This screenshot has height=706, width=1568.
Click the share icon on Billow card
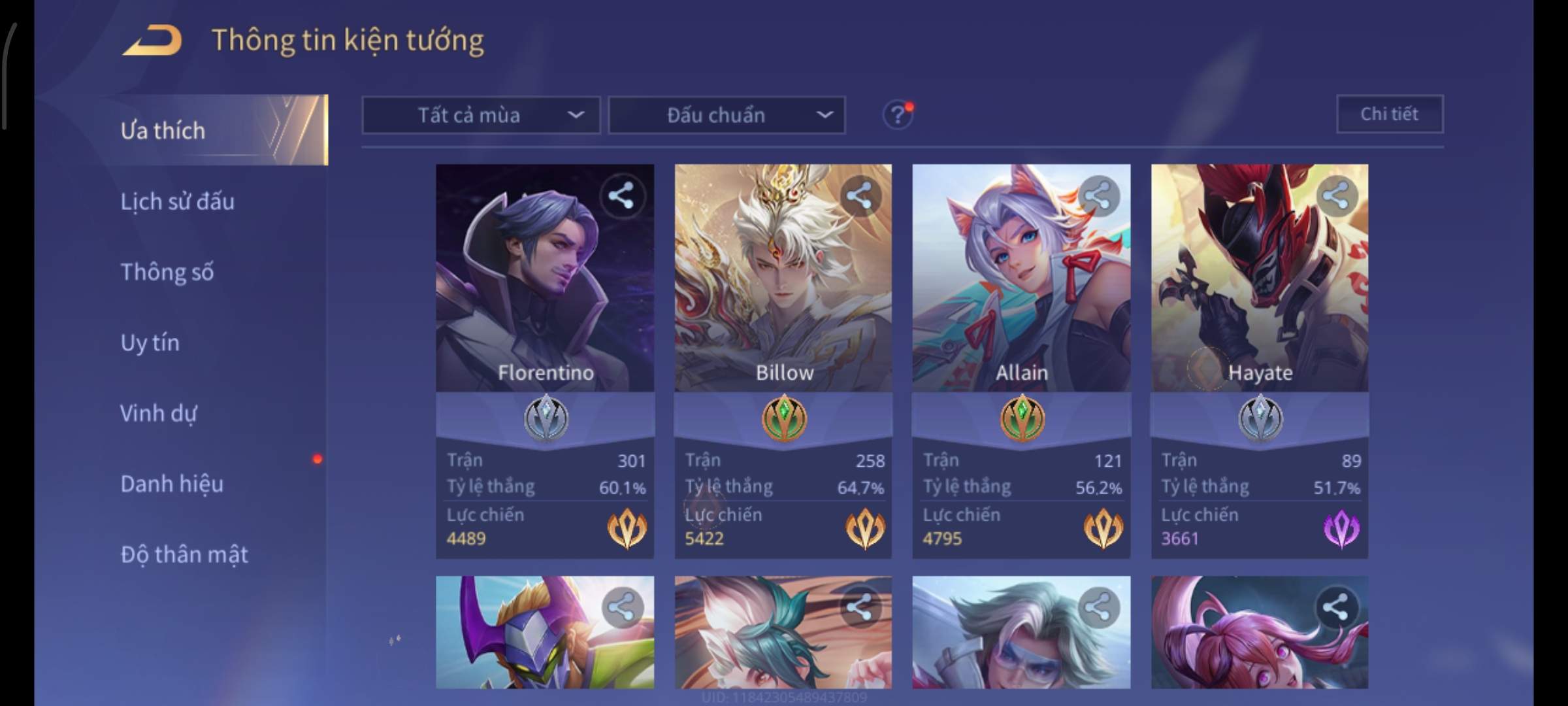[x=858, y=195]
